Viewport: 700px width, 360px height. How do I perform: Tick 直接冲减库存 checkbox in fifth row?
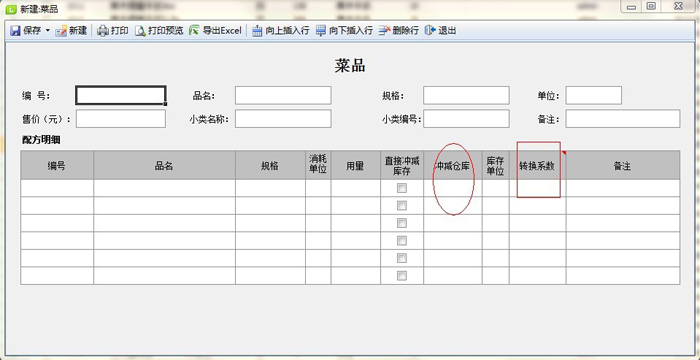coord(402,258)
